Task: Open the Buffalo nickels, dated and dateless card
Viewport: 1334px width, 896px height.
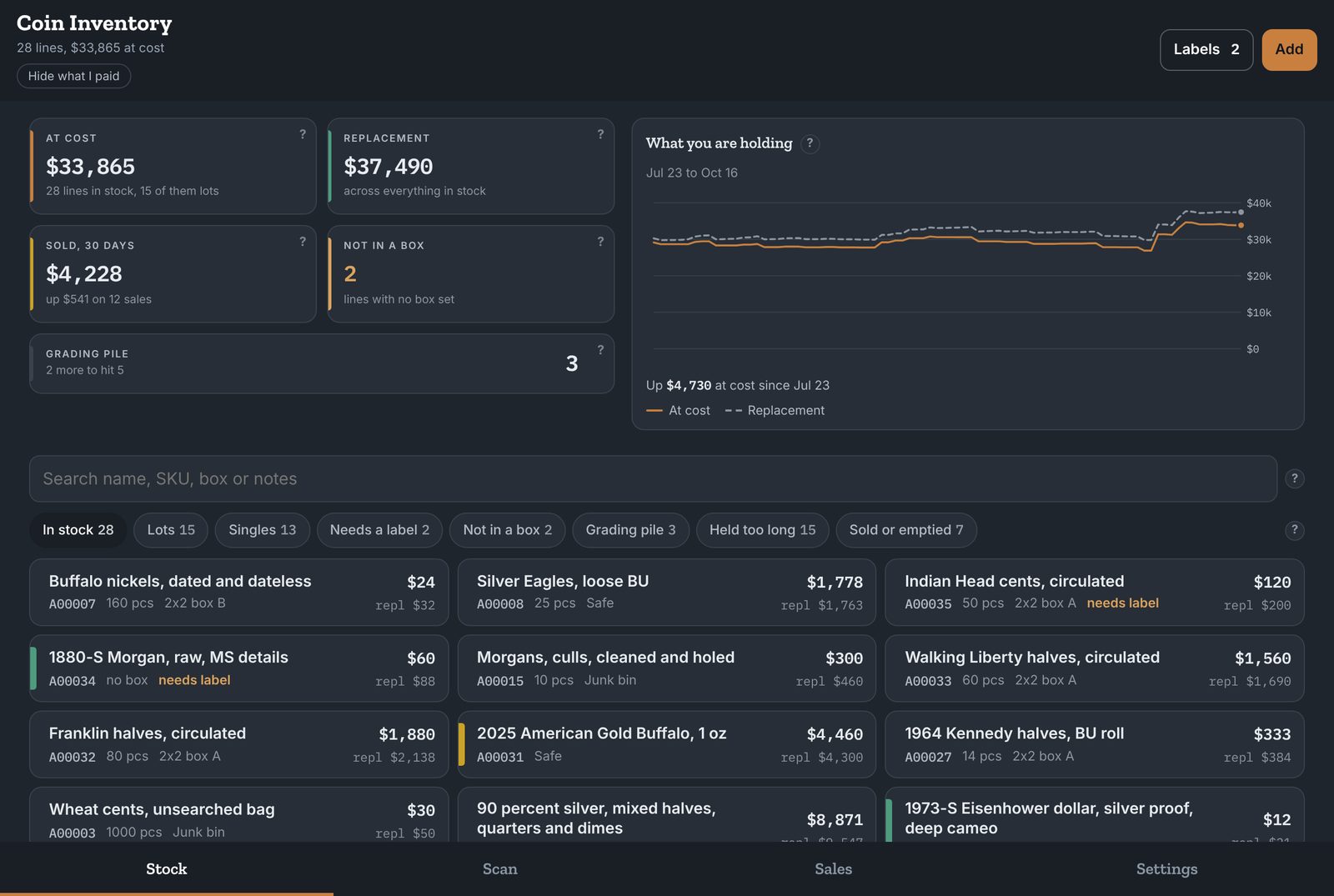Action: pyautogui.click(x=238, y=592)
